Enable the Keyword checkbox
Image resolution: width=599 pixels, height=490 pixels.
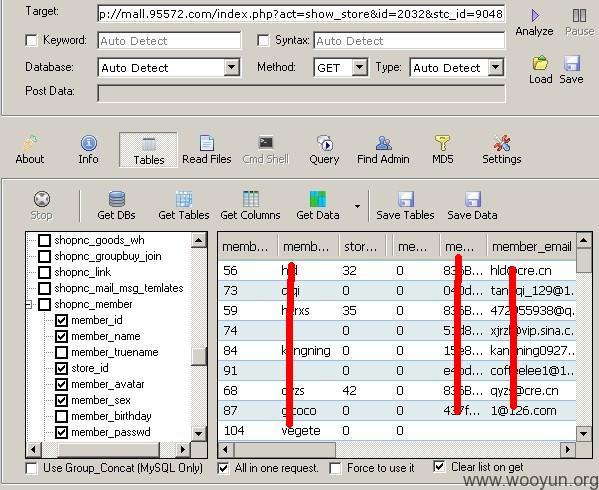[x=31, y=40]
